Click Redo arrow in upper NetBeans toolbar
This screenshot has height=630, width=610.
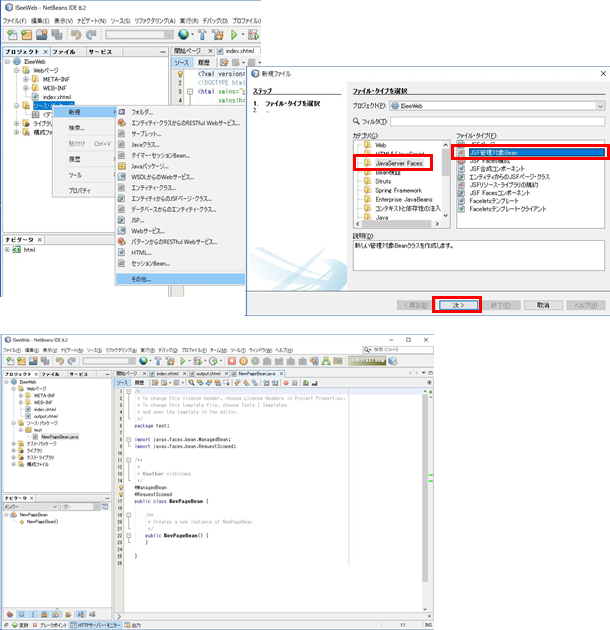click(91, 35)
